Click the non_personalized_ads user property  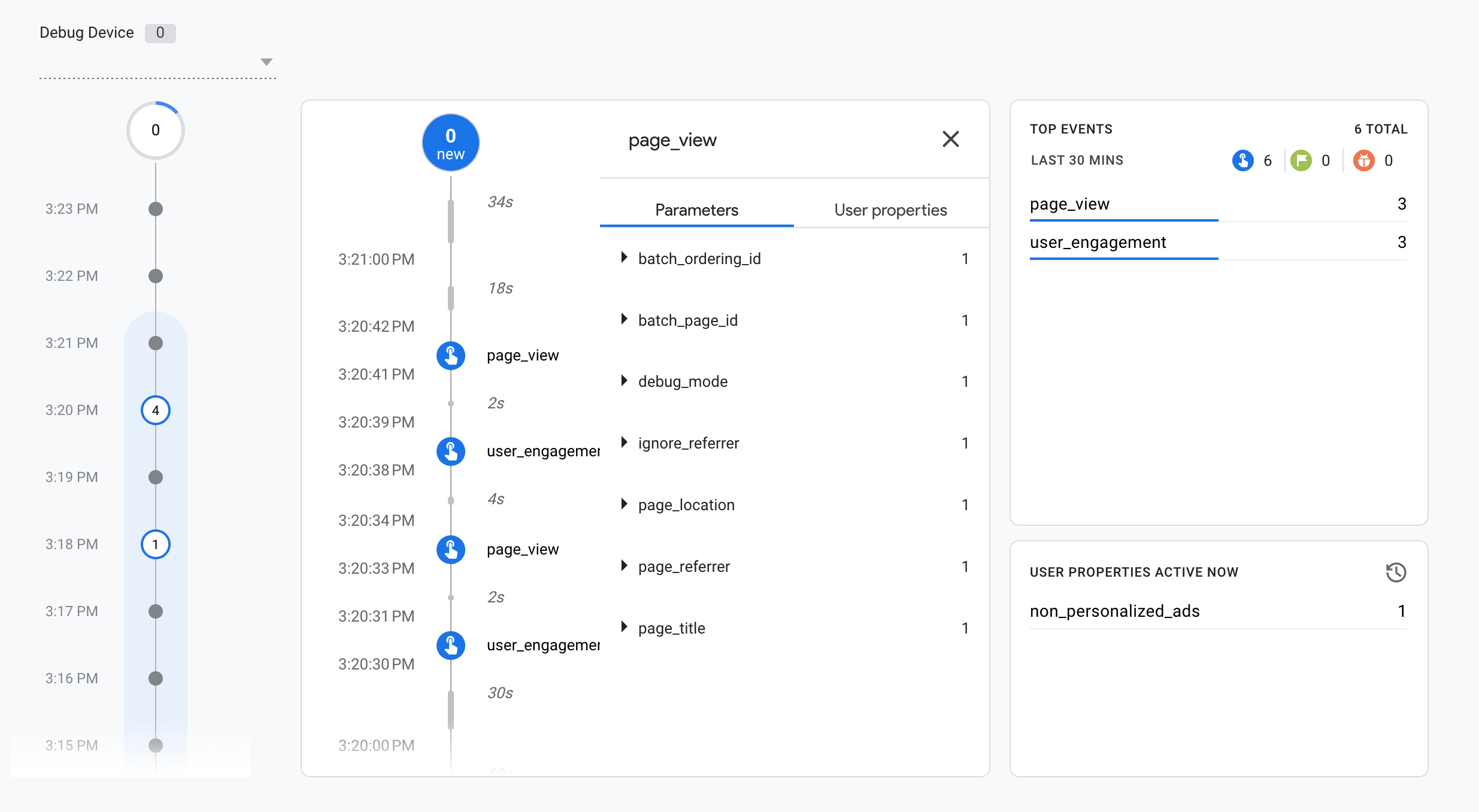click(x=1114, y=611)
